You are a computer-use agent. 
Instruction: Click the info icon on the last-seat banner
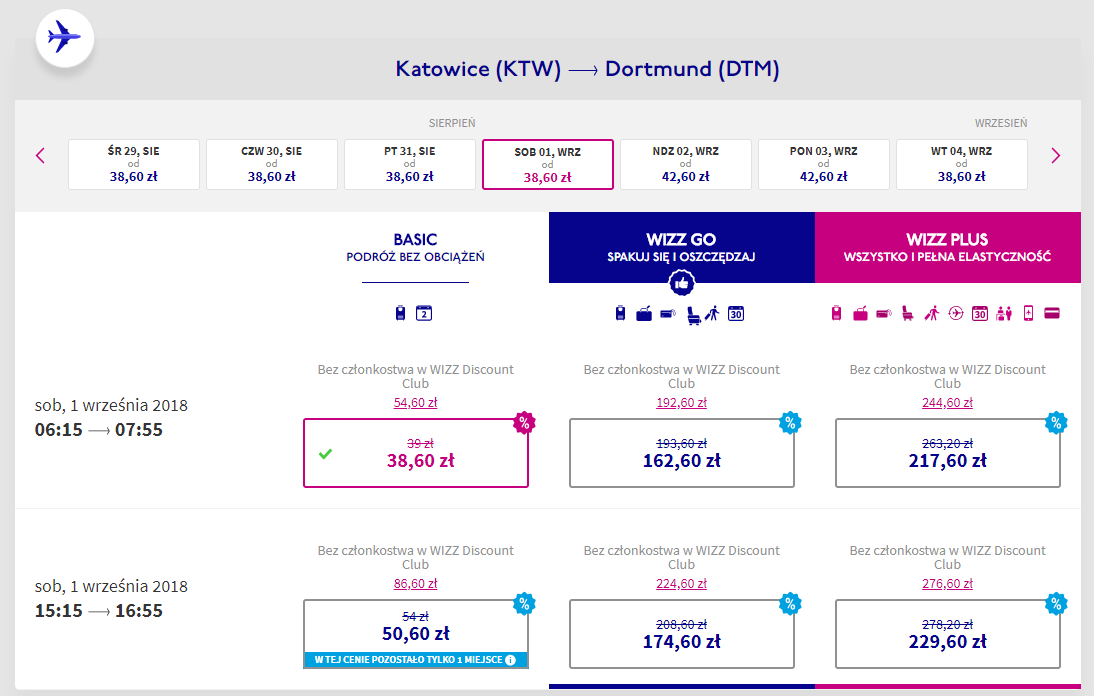(x=510, y=659)
